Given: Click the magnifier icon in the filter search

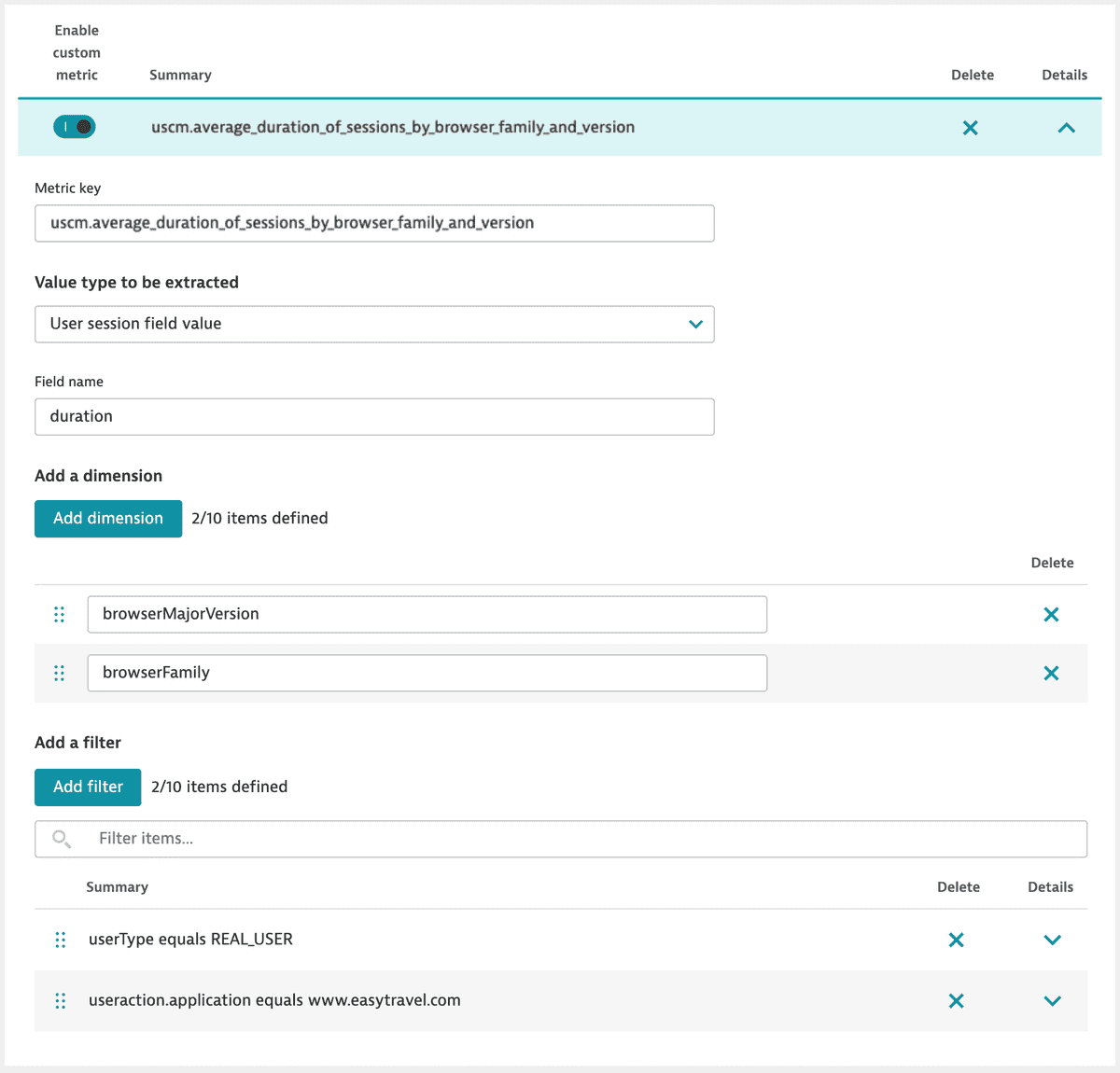Looking at the screenshot, I should 61,838.
